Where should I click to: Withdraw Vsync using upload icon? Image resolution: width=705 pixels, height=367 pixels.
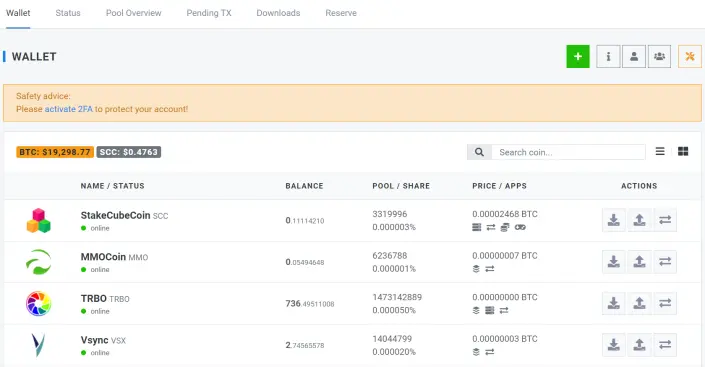639,345
